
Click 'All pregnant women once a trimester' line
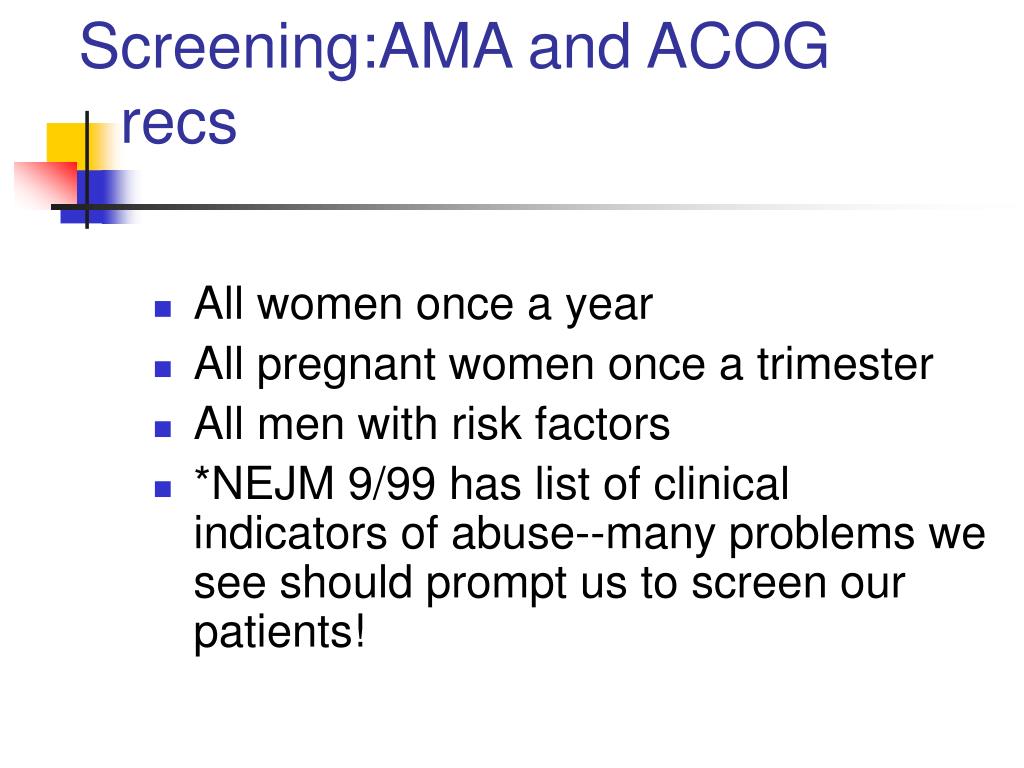(x=563, y=364)
